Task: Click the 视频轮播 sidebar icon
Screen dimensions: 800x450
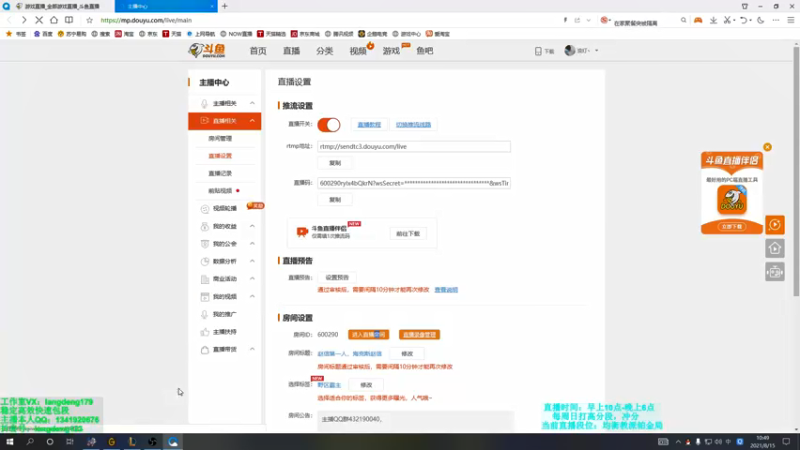Action: click(x=205, y=209)
